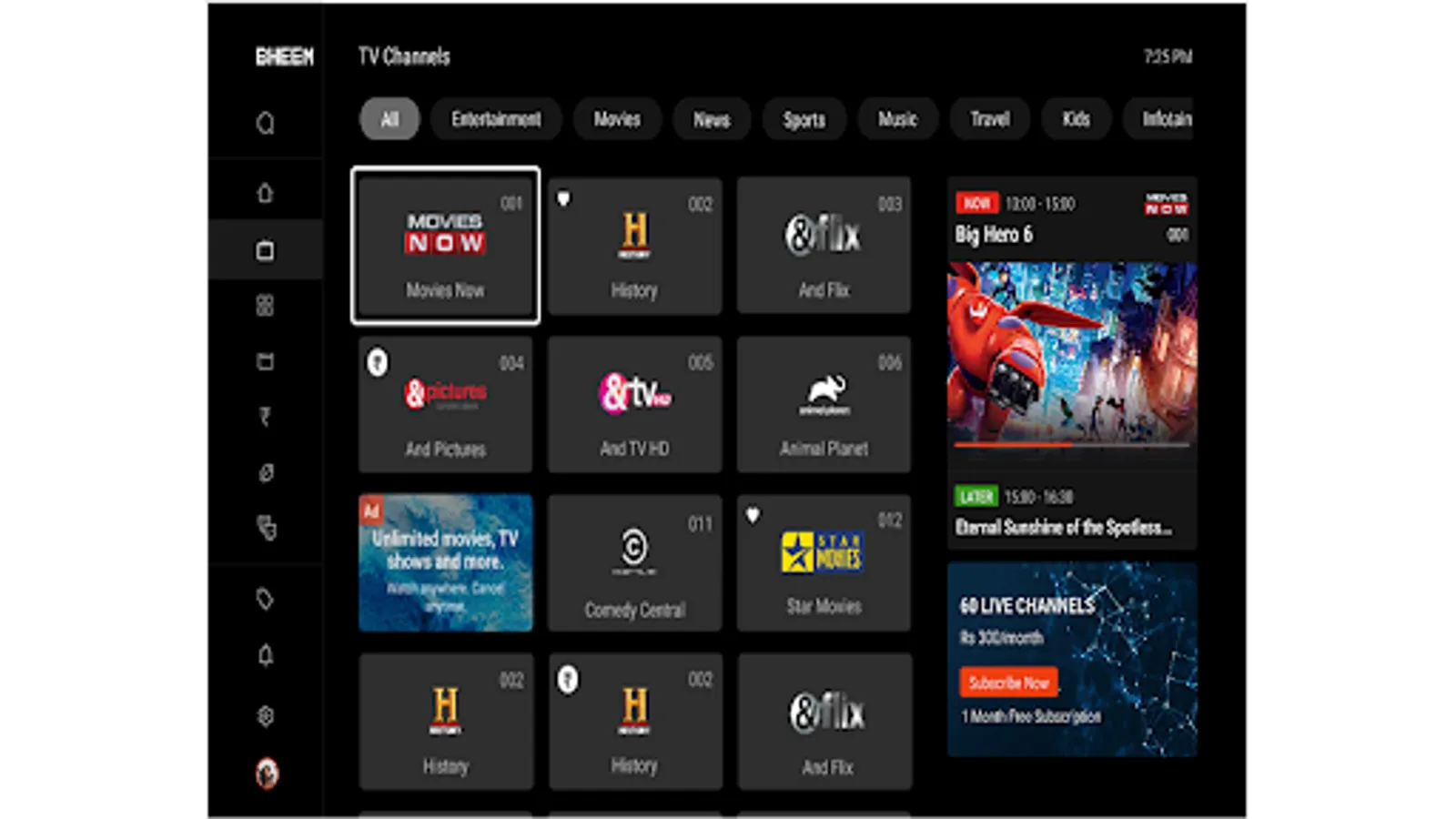Click the Big Hero 6 progress bar
This screenshot has height=819, width=1456.
[1072, 446]
